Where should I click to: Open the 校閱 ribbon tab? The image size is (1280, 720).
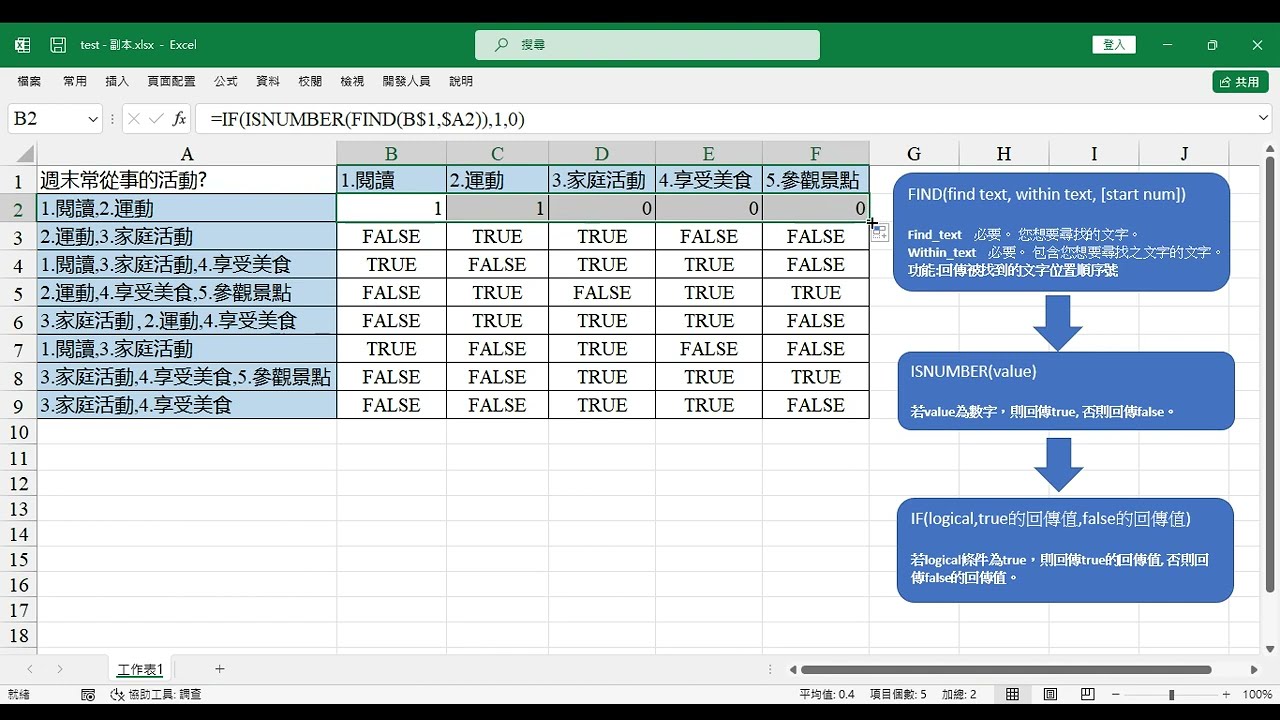pos(310,81)
